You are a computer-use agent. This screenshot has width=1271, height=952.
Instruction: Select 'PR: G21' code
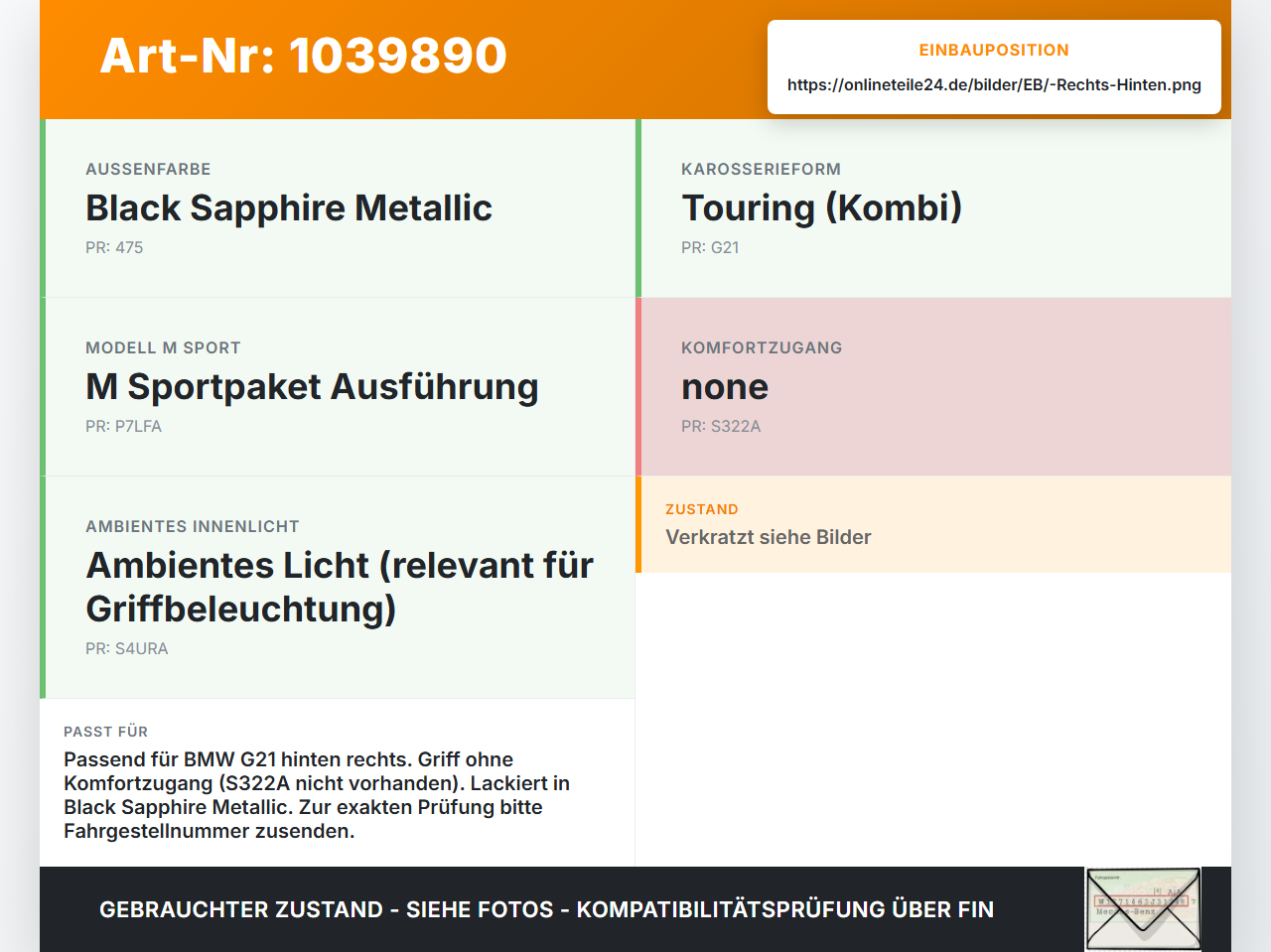pos(710,247)
